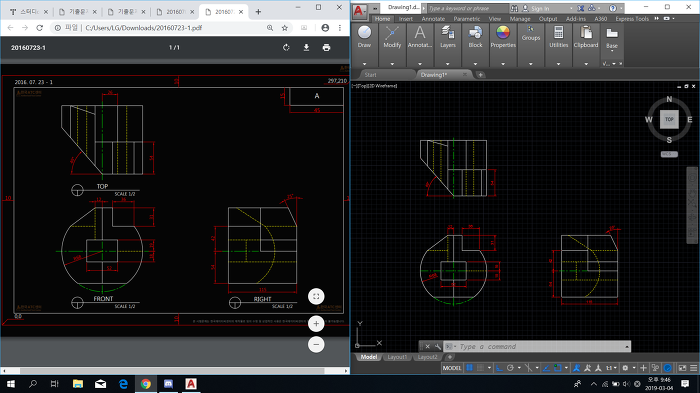
Task: Open the AutoCAD application menu (red A)
Action: pyautogui.click(x=359, y=11)
